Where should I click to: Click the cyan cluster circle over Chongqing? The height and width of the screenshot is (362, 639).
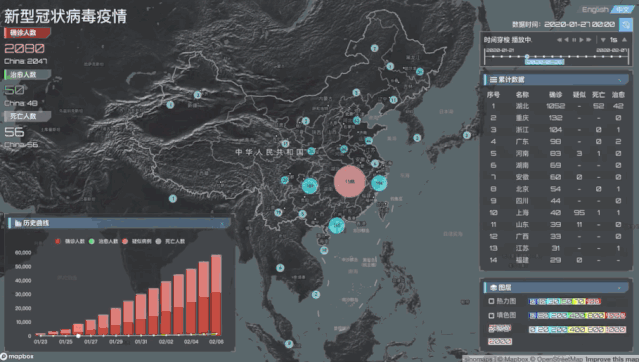310,186
